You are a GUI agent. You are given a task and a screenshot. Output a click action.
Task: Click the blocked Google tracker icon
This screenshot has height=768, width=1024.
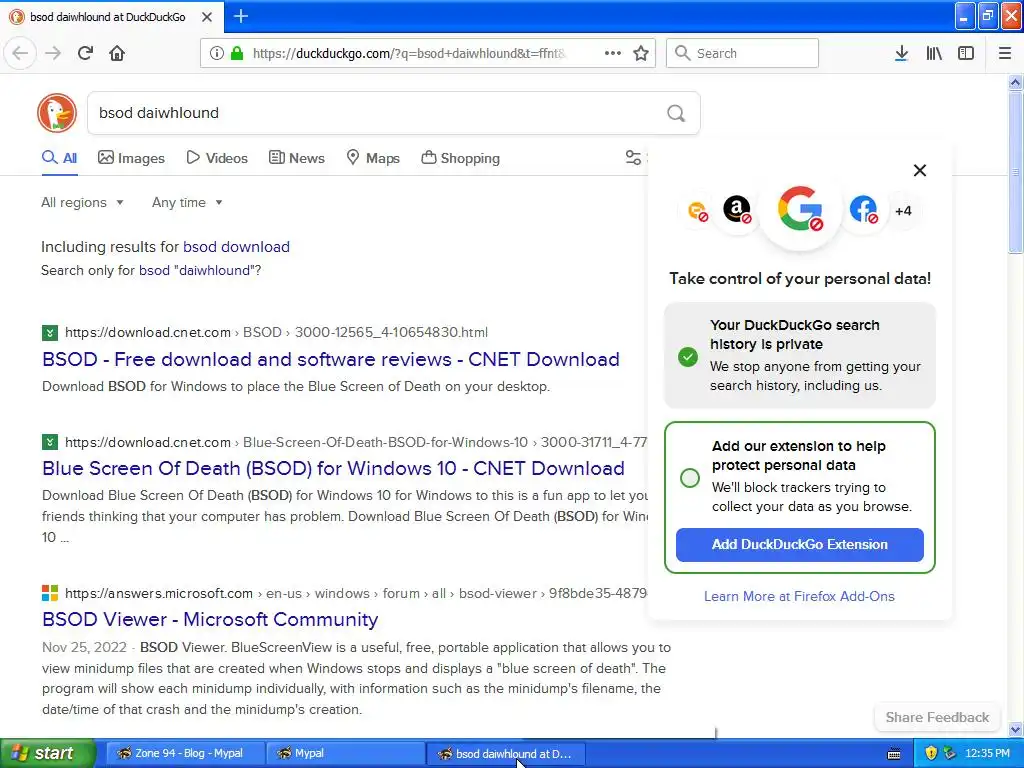point(800,210)
